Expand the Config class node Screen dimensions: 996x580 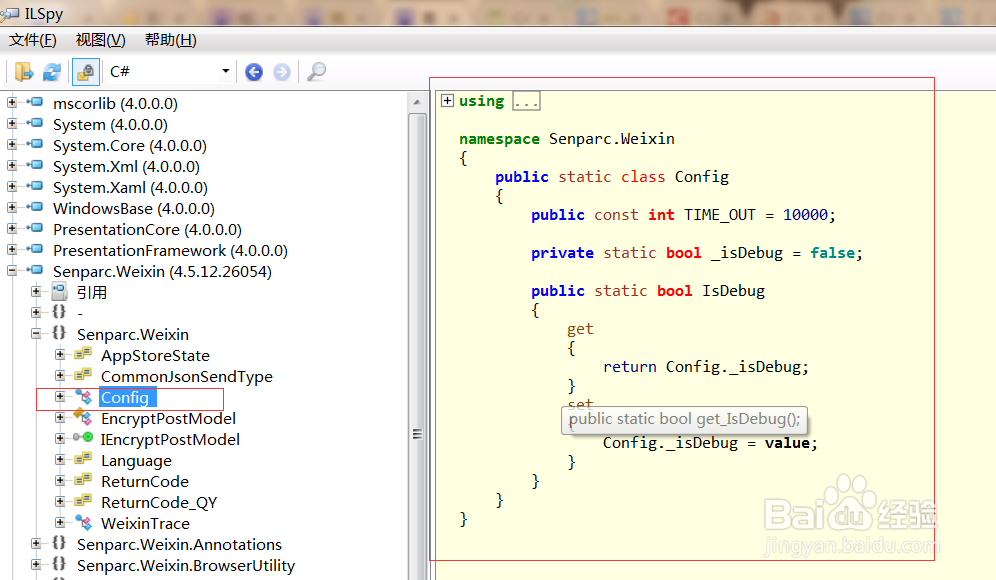pos(60,396)
